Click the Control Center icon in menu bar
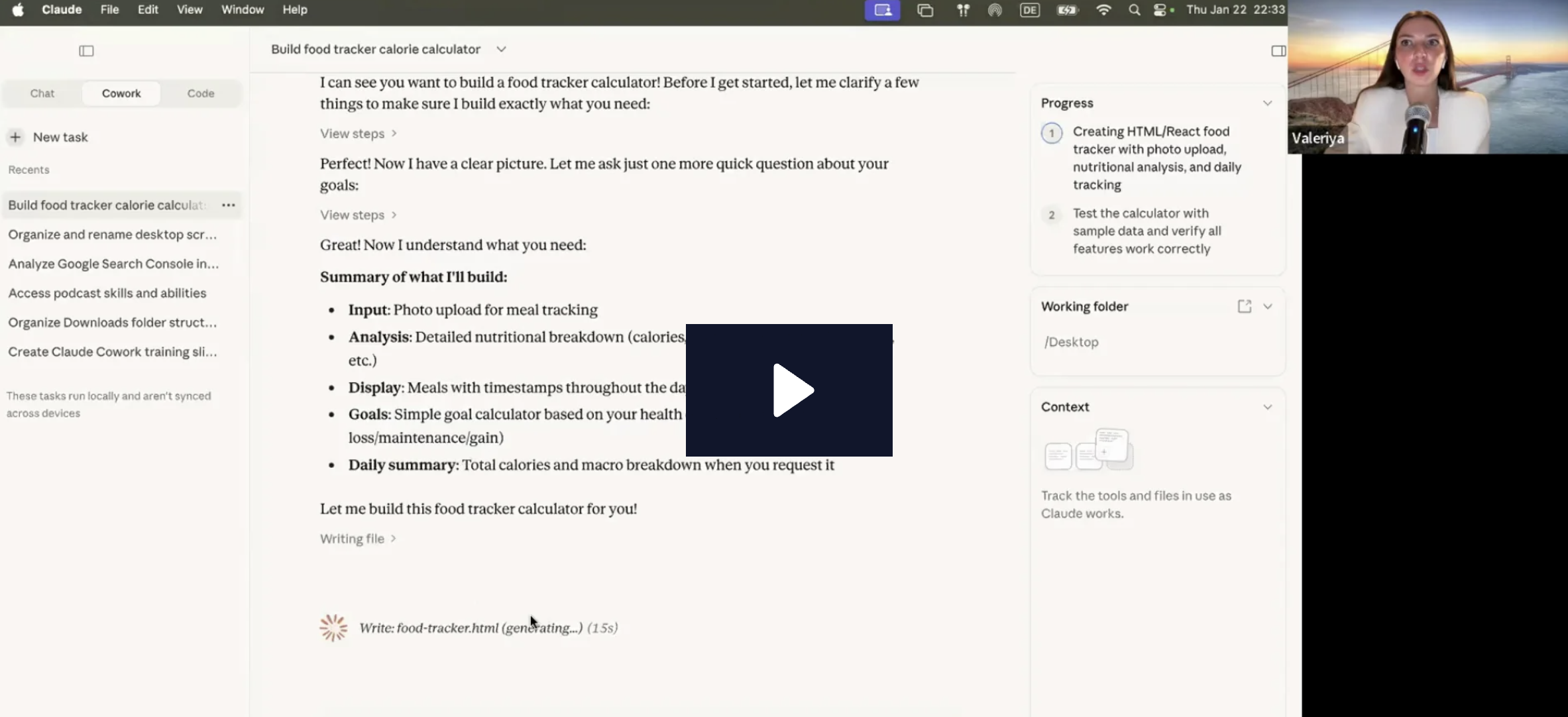 [1160, 10]
